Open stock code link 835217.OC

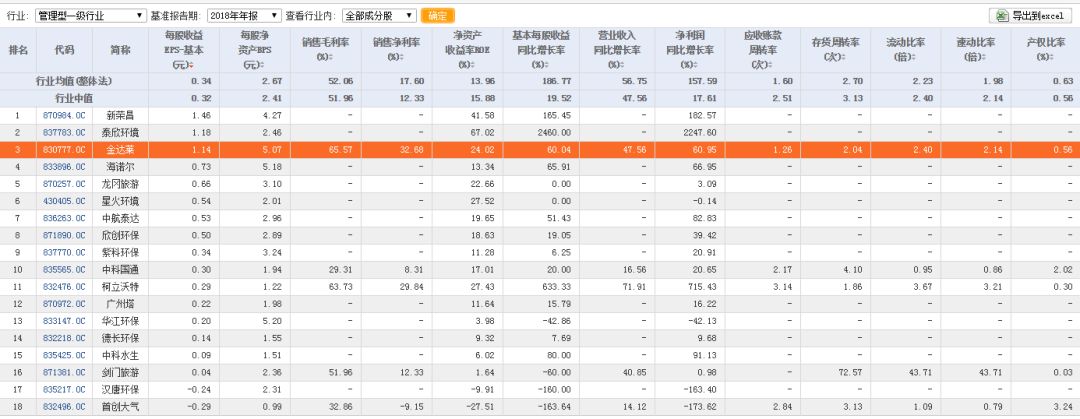(x=64, y=390)
